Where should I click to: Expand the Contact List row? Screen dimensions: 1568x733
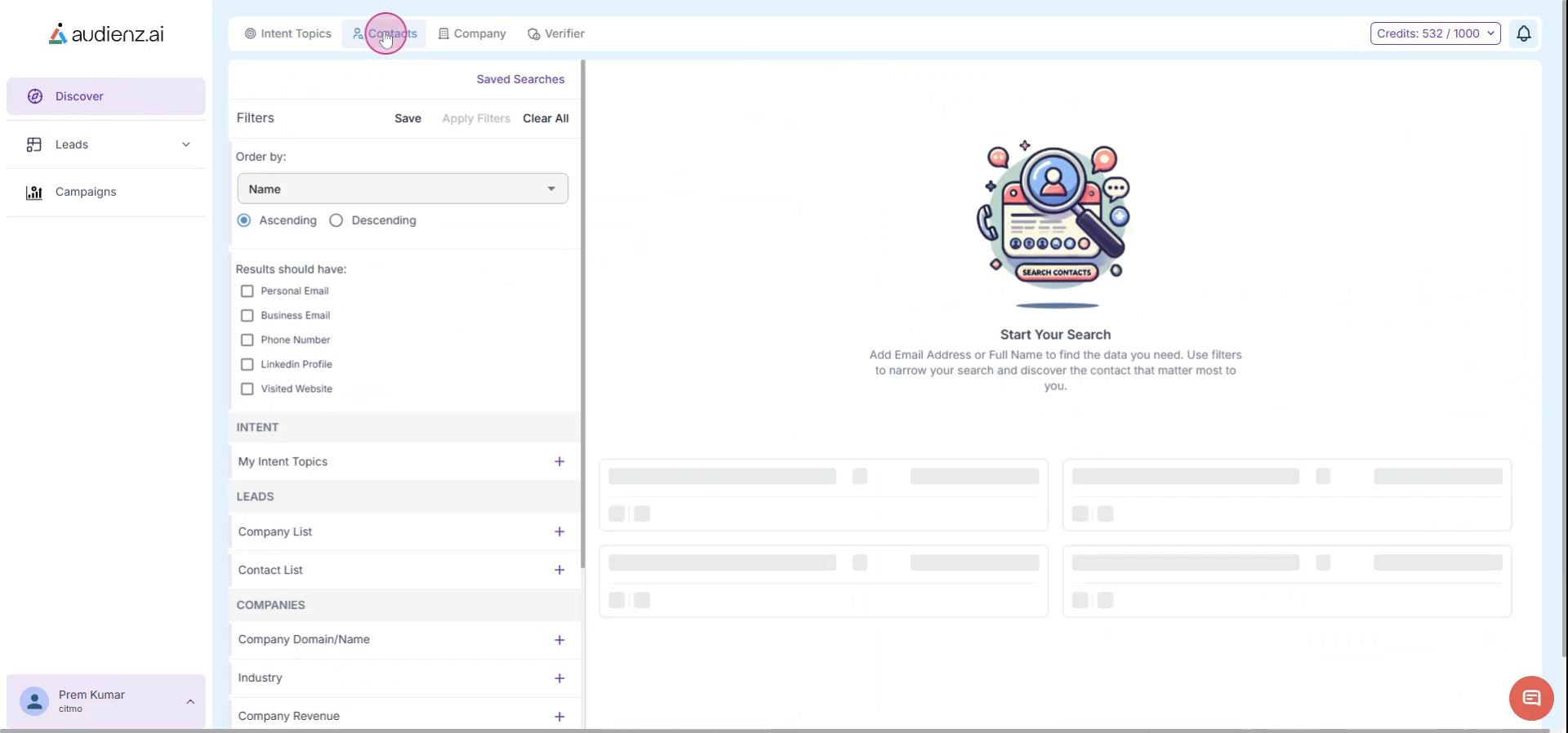404,571
